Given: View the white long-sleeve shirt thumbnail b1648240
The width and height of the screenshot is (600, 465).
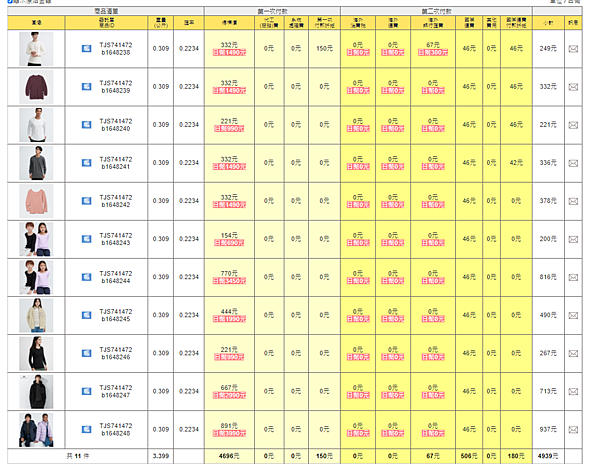Looking at the screenshot, I should tap(36, 125).
